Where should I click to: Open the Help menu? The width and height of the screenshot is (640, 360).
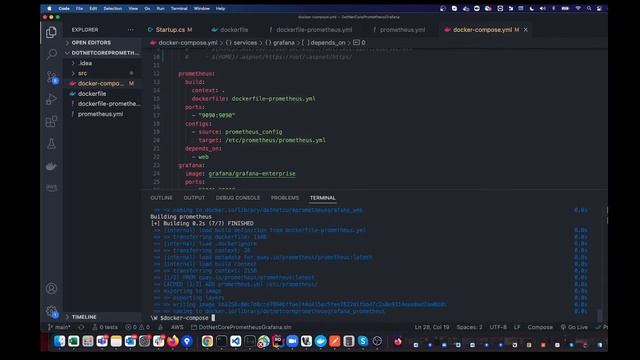tap(220, 8)
